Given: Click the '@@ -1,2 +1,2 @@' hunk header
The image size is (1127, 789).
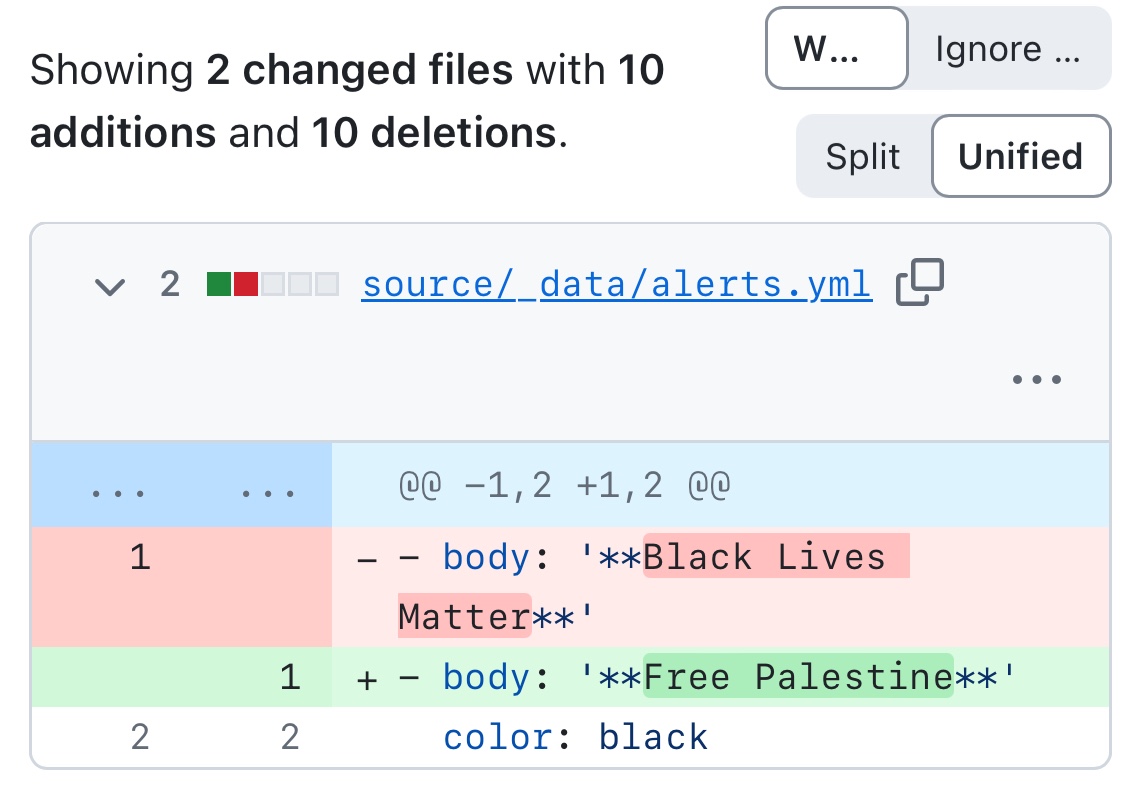Looking at the screenshot, I should [564, 485].
